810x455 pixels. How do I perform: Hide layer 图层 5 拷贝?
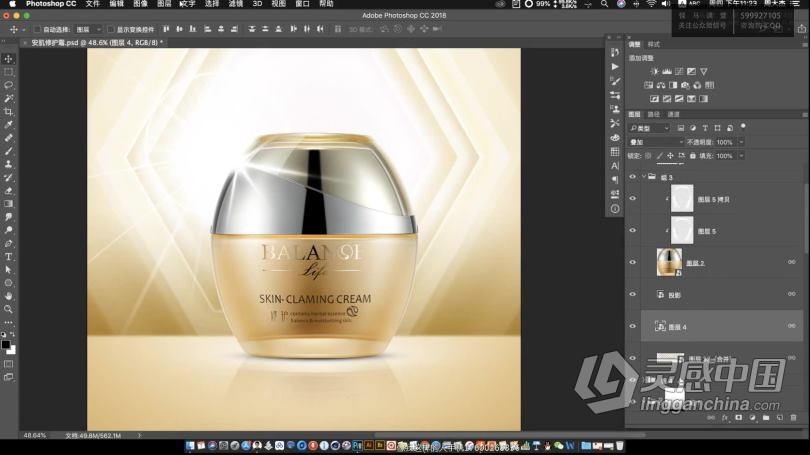coord(633,198)
